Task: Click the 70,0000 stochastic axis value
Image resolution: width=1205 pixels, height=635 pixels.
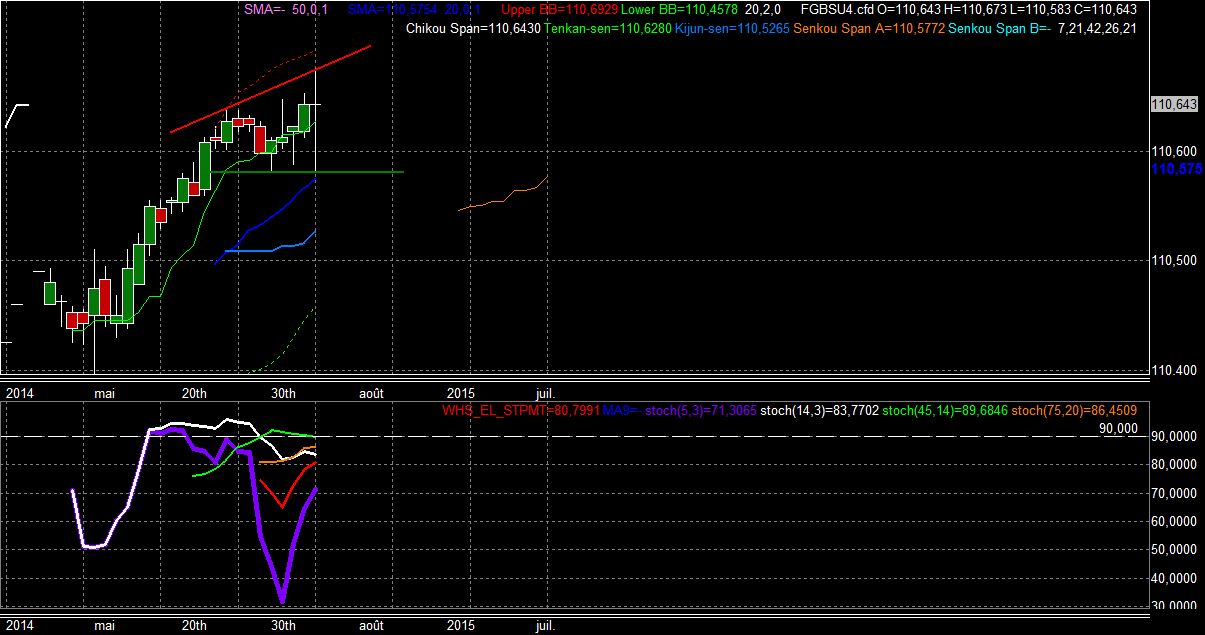Action: pos(1173,494)
